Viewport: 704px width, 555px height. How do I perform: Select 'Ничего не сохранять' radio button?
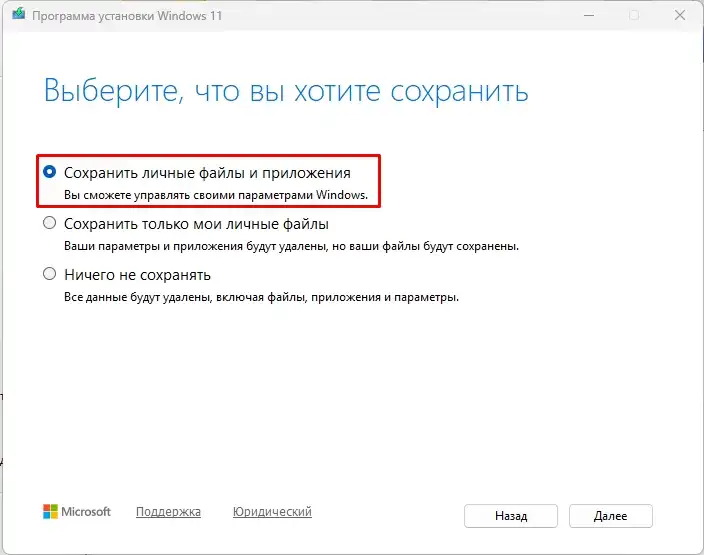coord(49,274)
